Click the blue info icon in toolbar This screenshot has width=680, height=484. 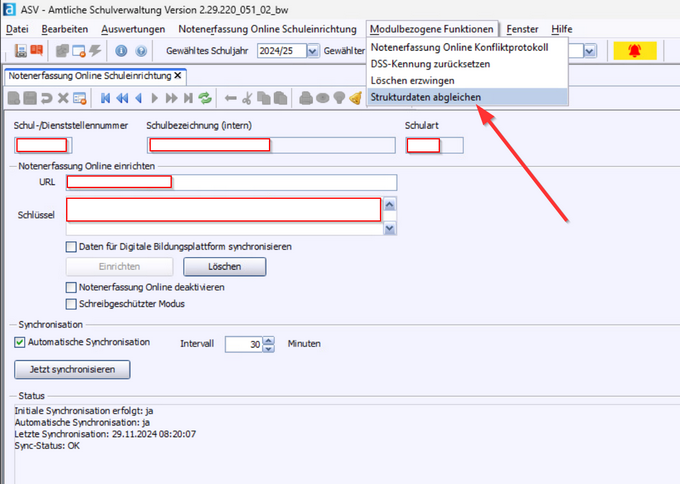click(121, 51)
